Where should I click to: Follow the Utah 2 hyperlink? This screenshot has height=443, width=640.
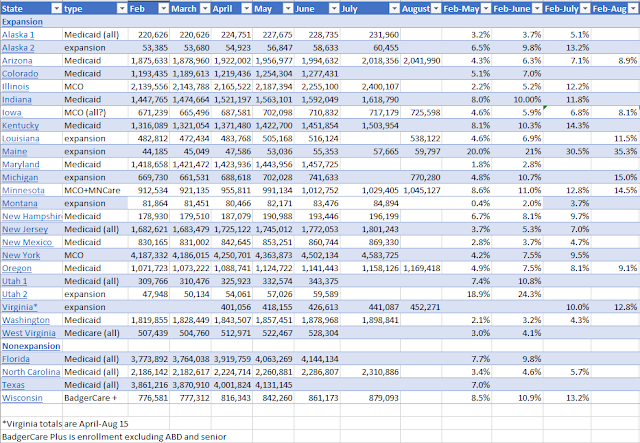pyautogui.click(x=15, y=294)
